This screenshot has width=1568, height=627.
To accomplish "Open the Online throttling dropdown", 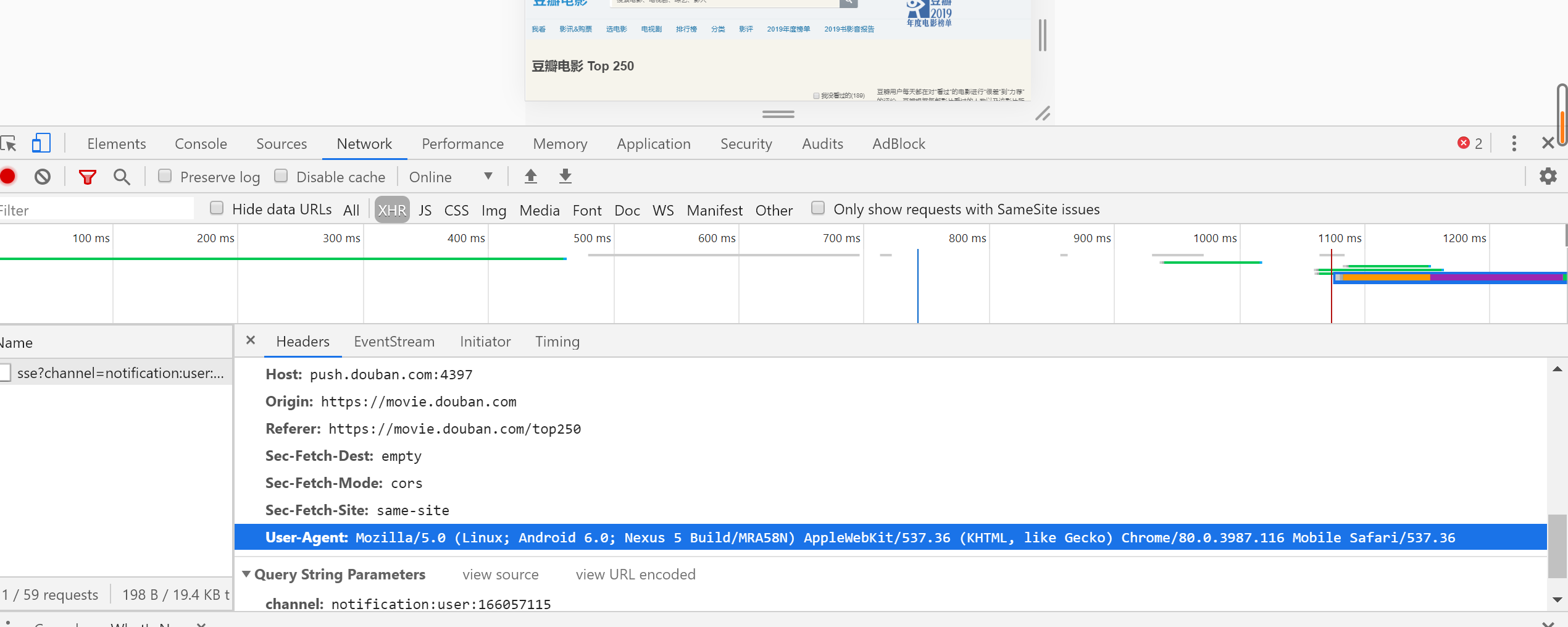I will (x=451, y=177).
